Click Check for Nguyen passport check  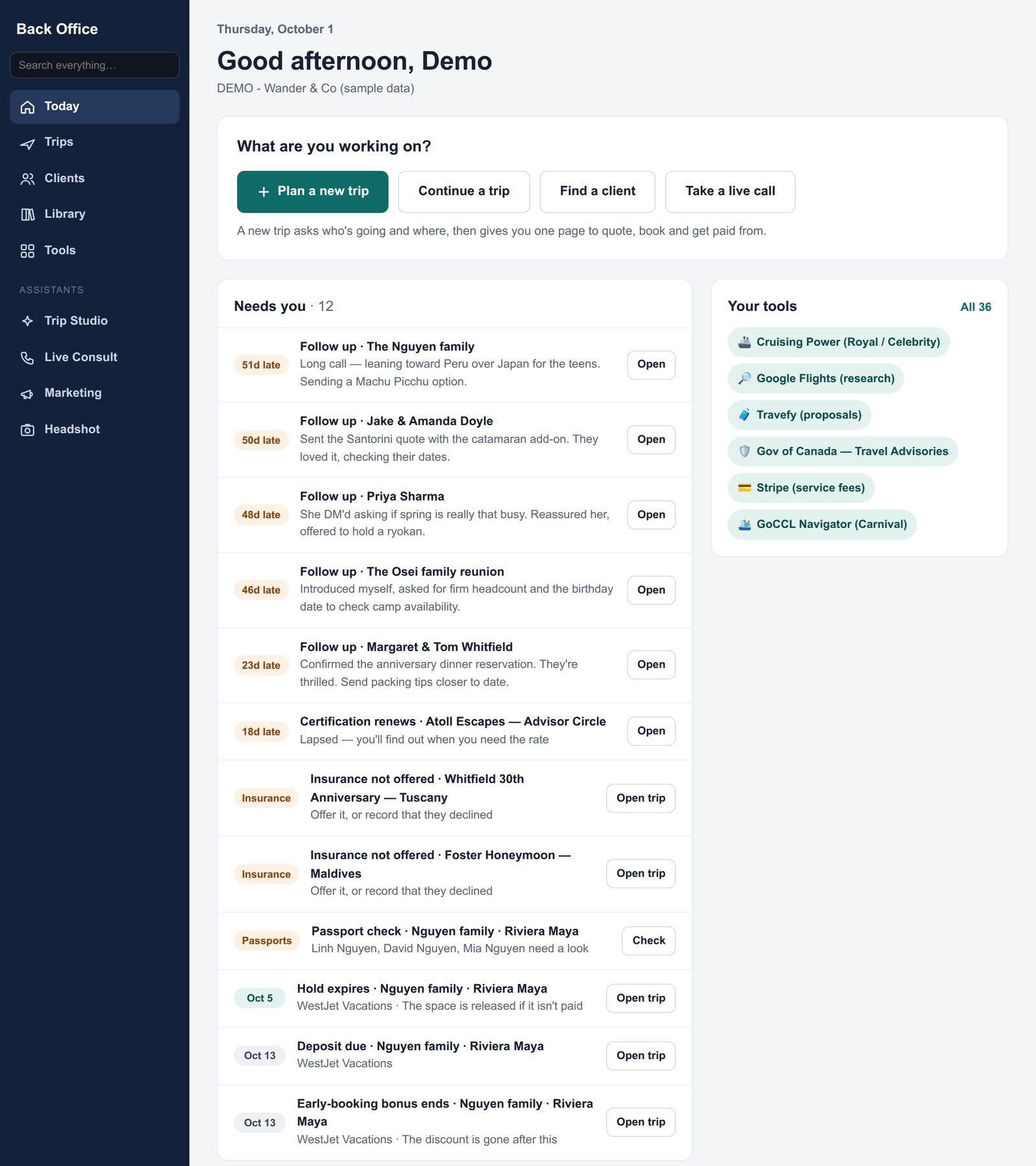tap(648, 941)
